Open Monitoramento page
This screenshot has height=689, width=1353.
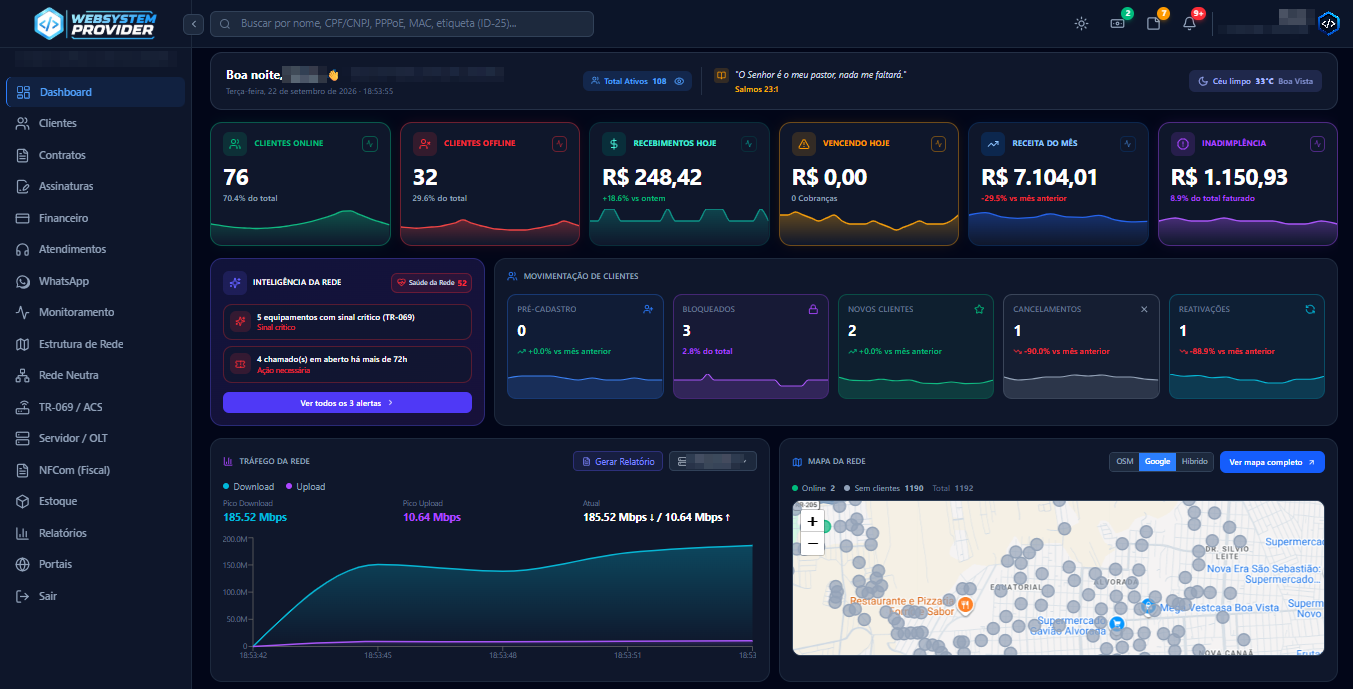click(96, 312)
